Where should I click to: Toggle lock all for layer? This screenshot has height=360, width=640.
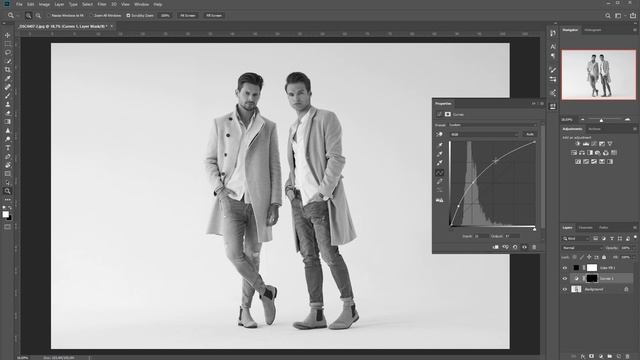click(604, 257)
